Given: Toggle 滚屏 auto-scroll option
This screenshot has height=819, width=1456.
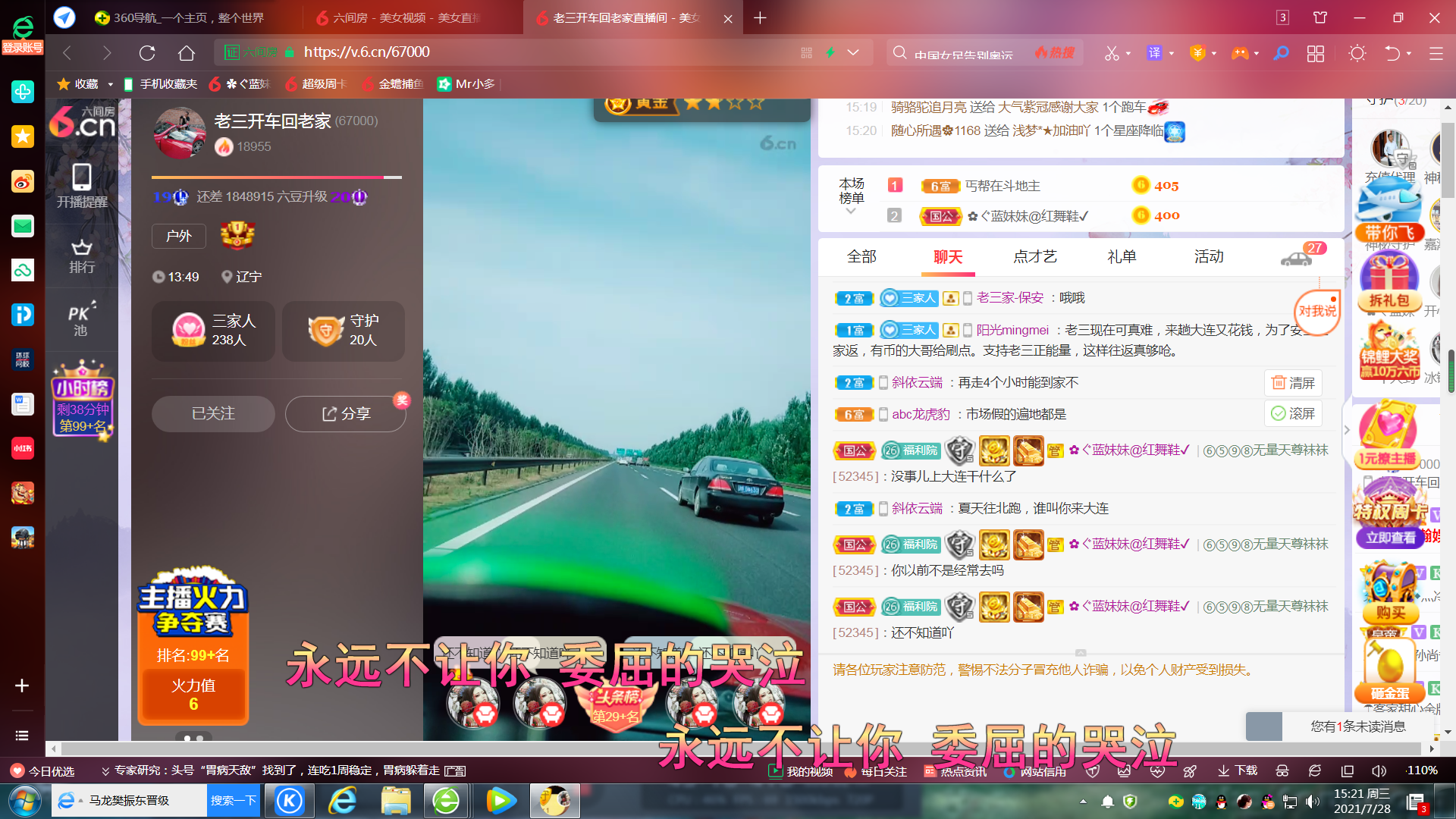Looking at the screenshot, I should coord(1293,413).
